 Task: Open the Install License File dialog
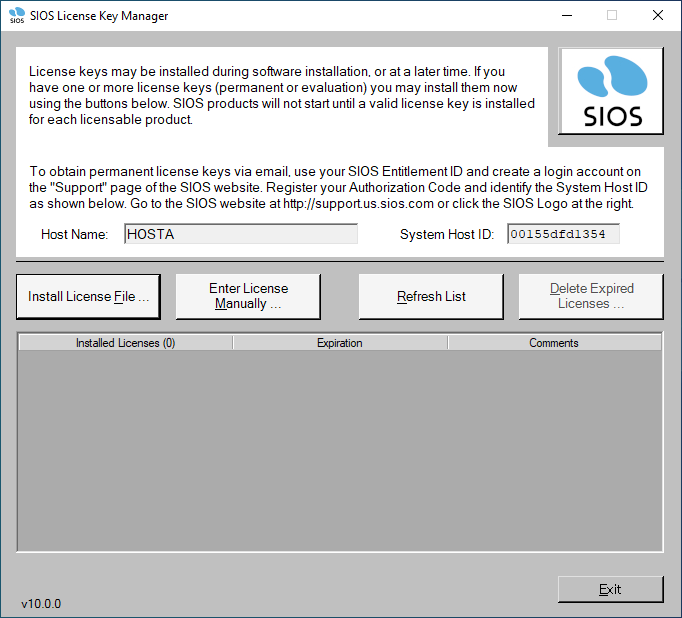88,297
